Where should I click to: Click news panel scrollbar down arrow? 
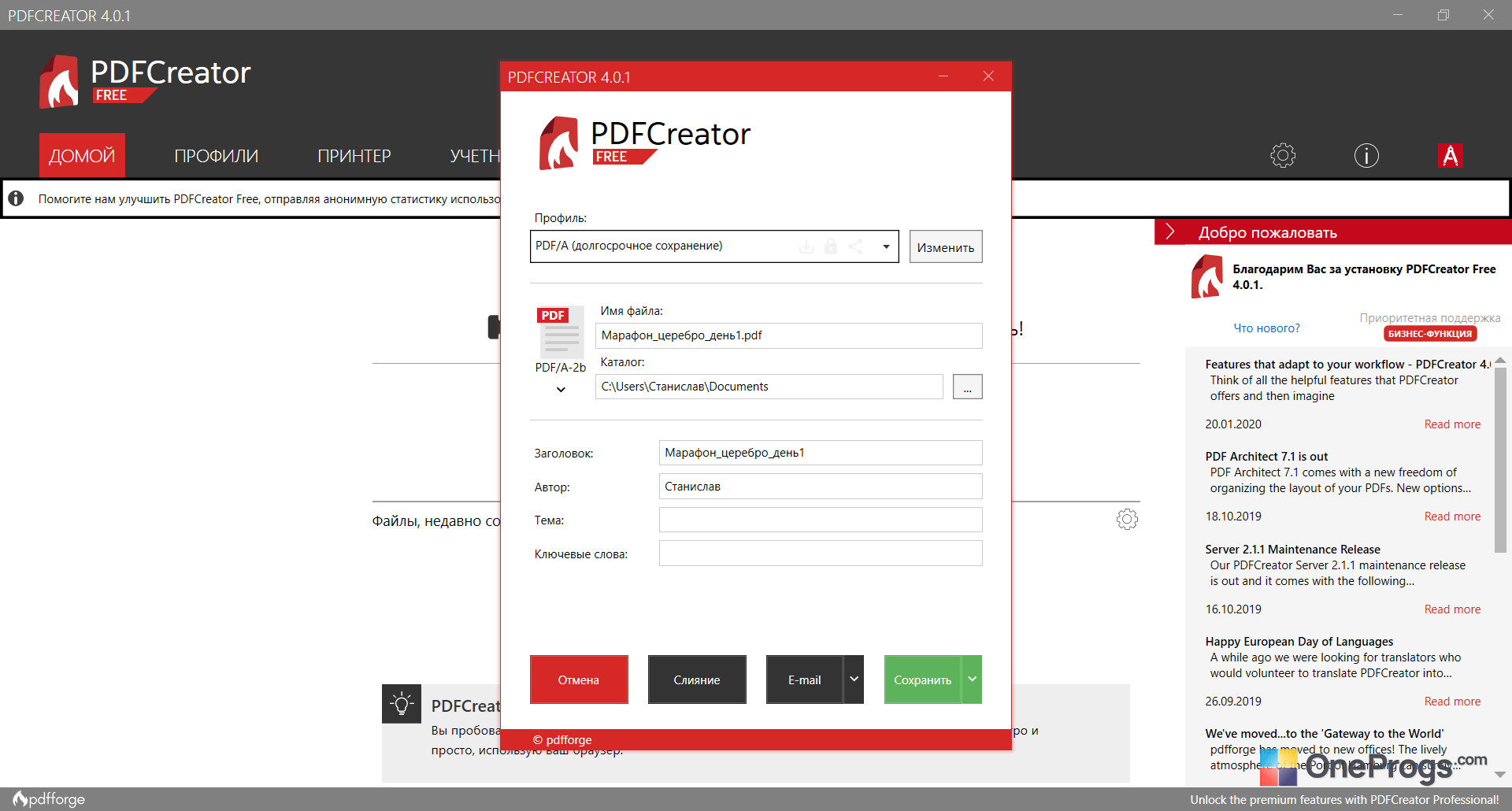[1500, 775]
